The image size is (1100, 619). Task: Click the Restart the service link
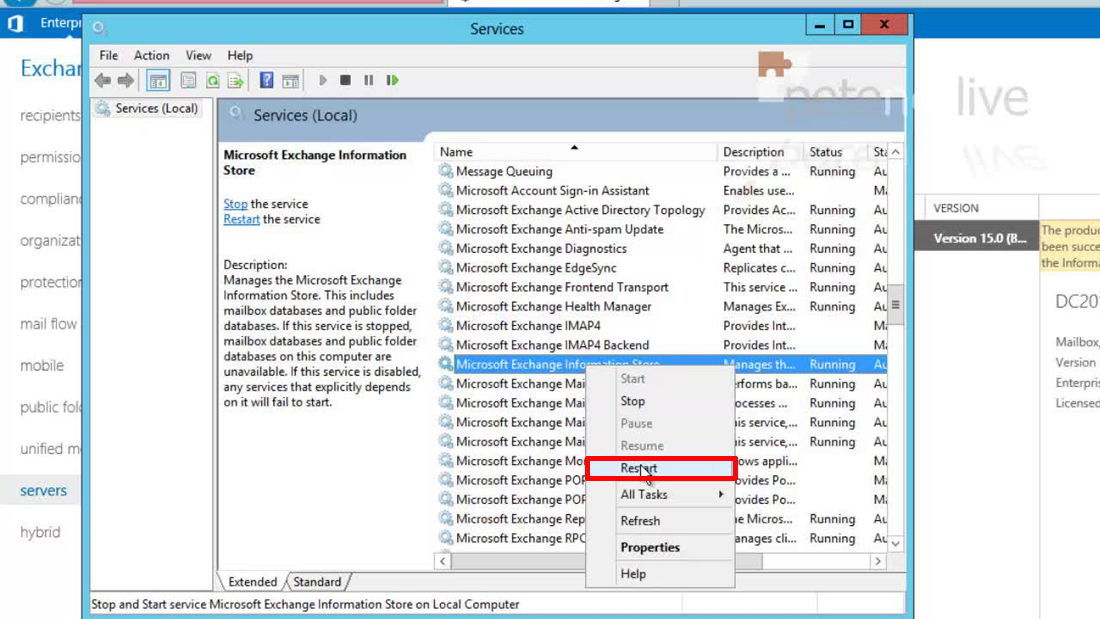(241, 219)
